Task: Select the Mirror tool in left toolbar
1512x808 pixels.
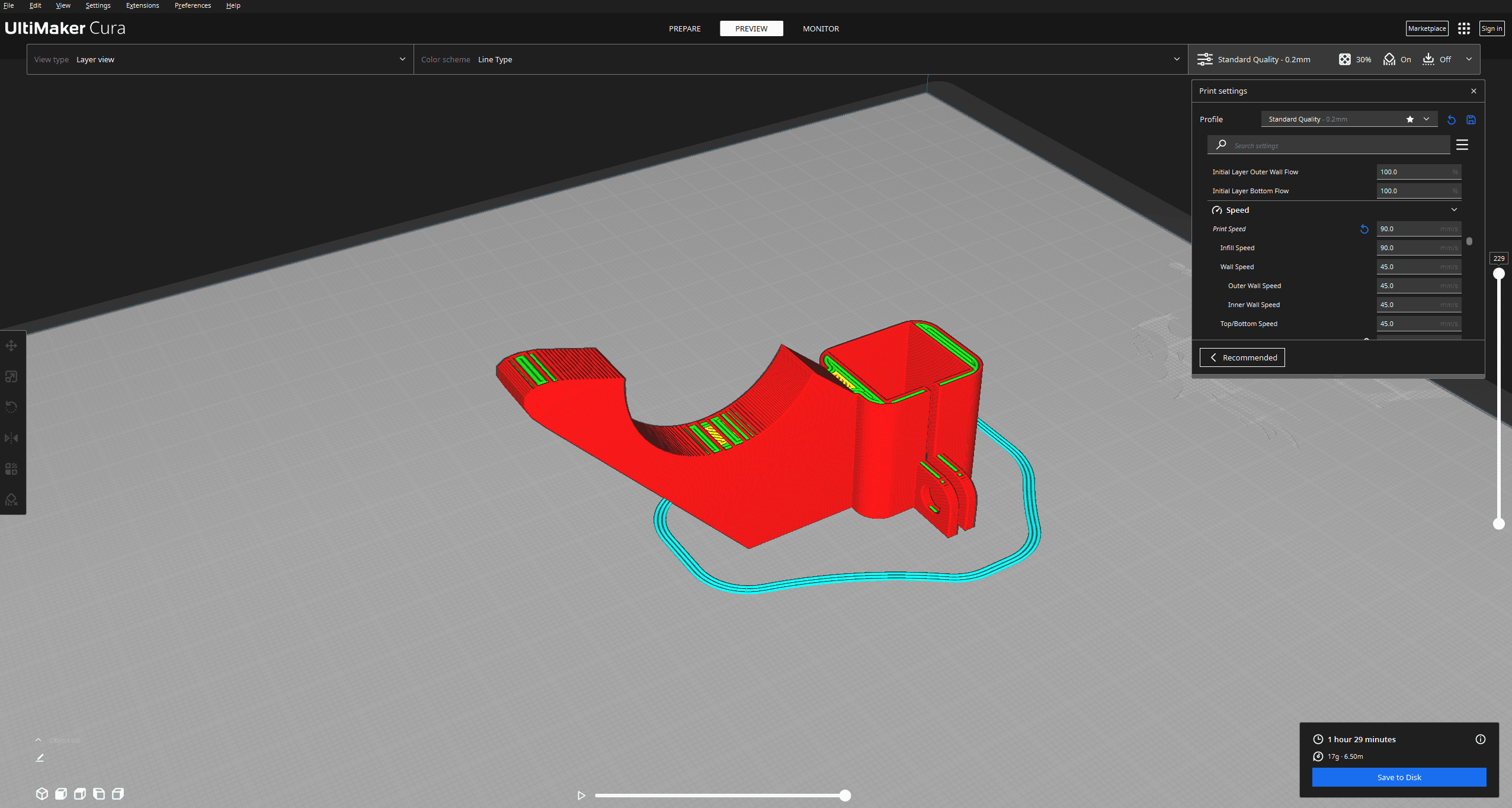Action: pyautogui.click(x=11, y=438)
